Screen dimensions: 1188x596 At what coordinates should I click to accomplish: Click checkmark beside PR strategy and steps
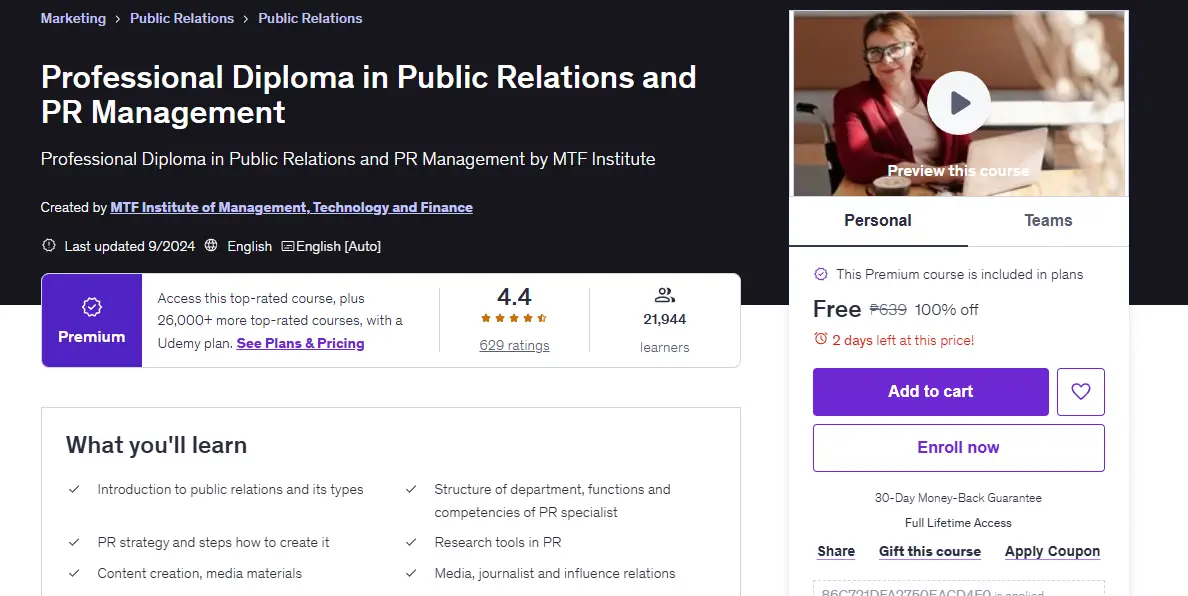click(x=74, y=542)
